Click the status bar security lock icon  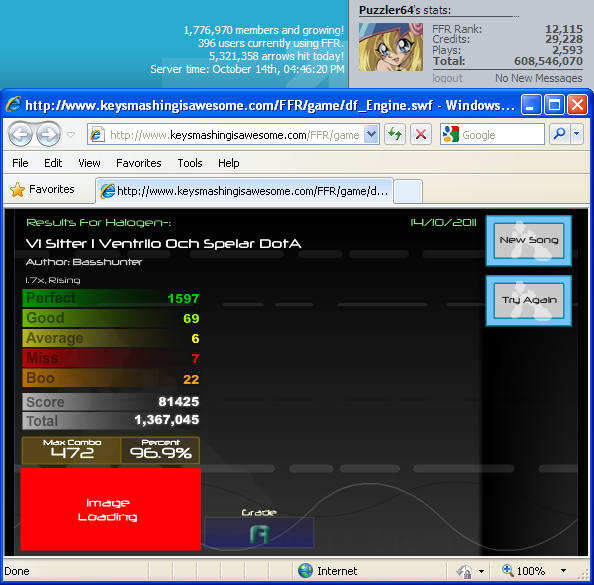pos(464,571)
